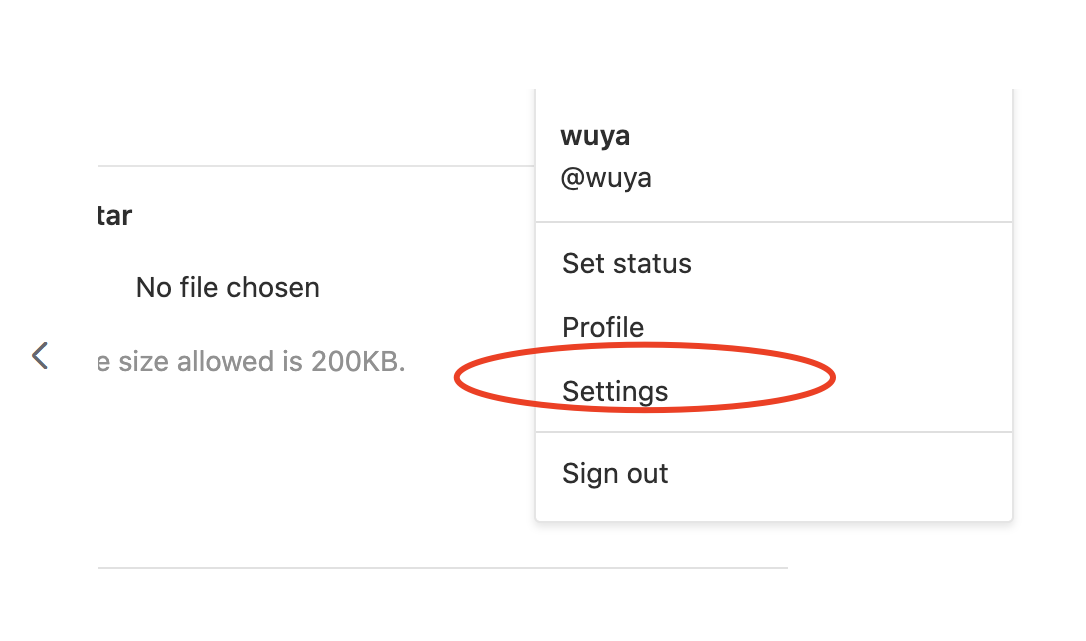Select Profile in the user dropdown
1086x641 pixels.
[x=603, y=327]
